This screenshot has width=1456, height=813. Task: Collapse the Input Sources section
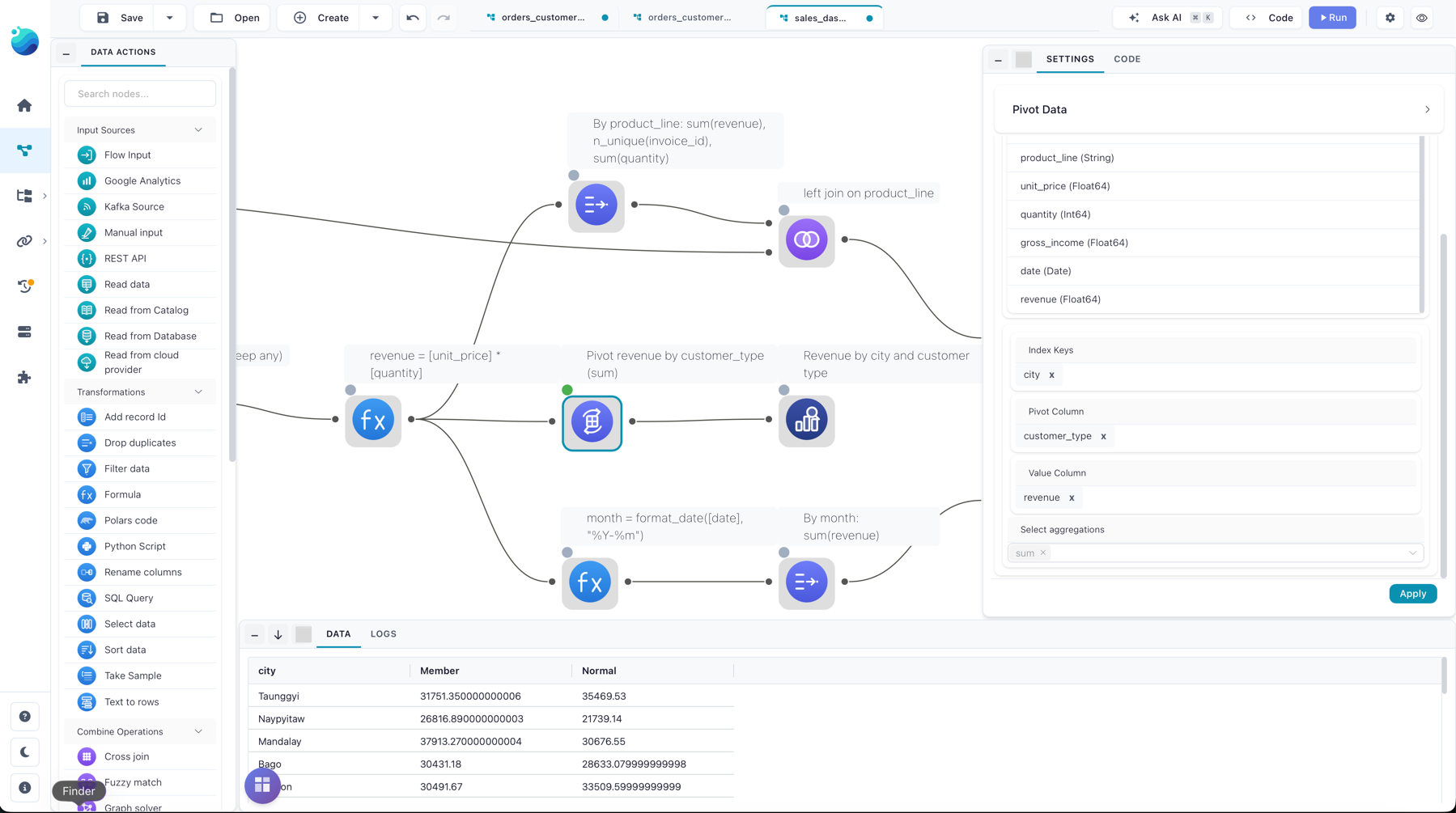[198, 130]
